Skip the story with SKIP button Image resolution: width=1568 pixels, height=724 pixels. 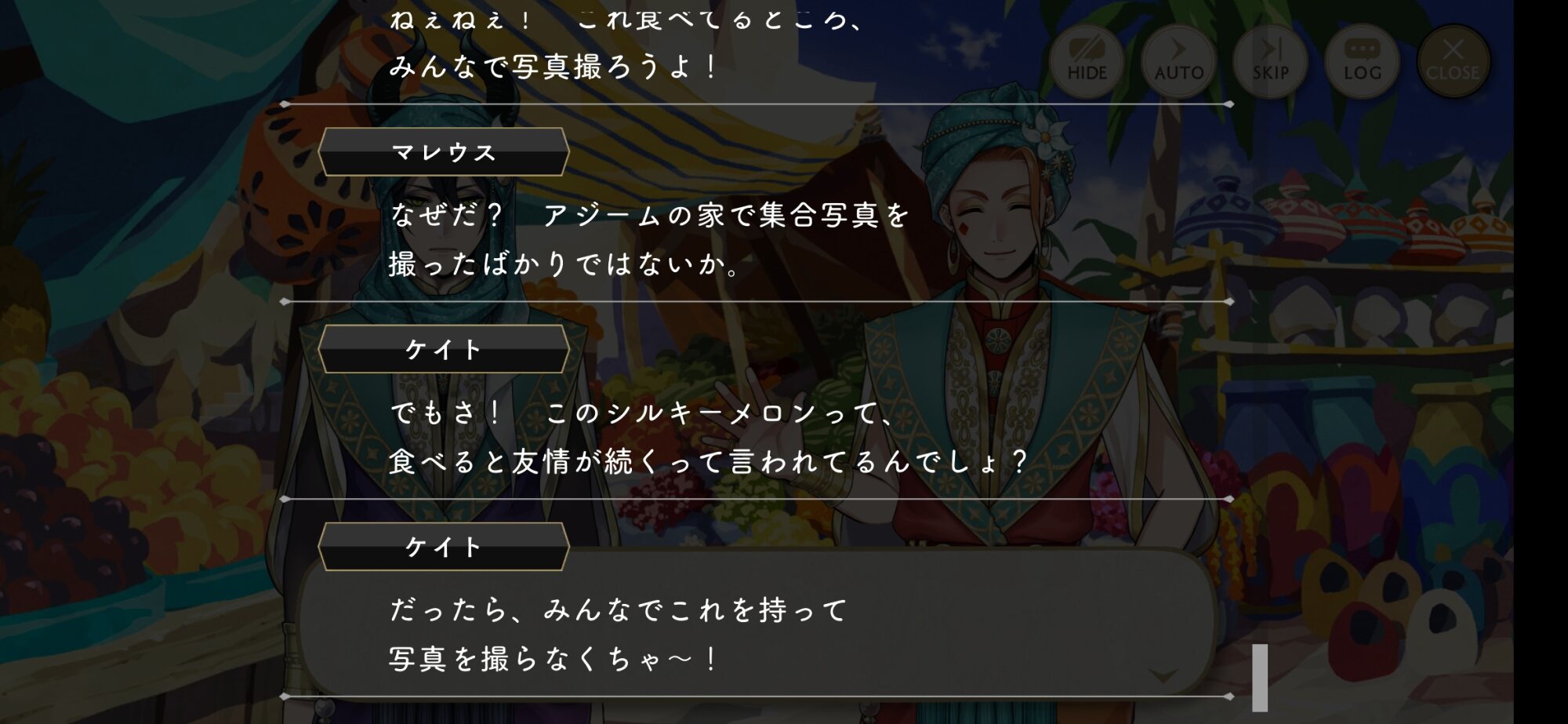point(1270,60)
